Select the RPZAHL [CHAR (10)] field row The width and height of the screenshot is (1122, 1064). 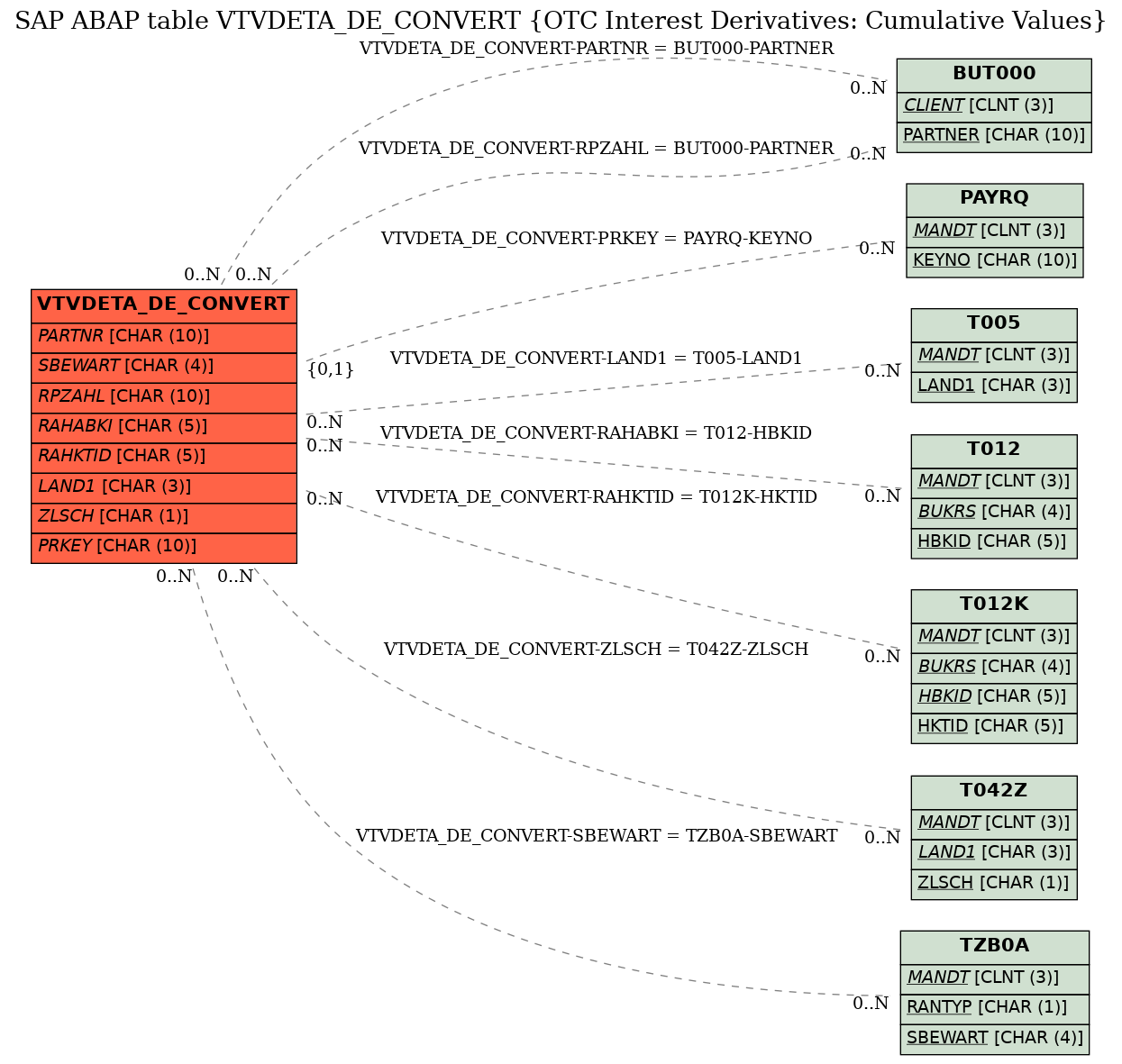tap(164, 397)
